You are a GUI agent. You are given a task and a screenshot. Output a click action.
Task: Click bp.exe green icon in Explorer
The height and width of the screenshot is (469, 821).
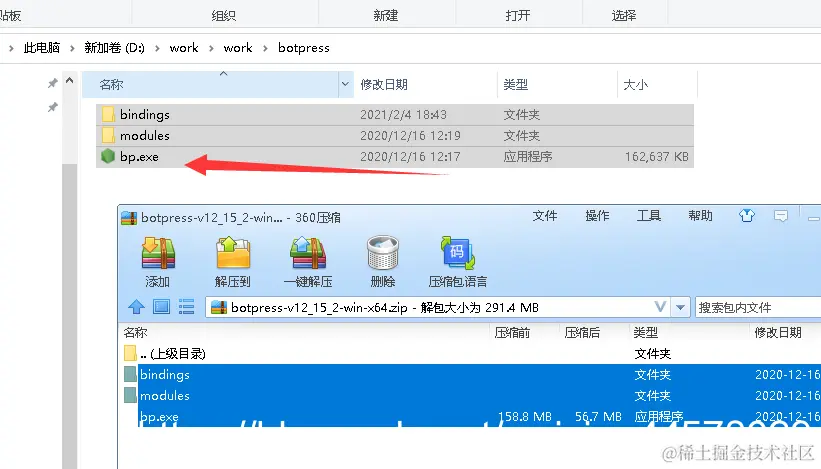108,156
